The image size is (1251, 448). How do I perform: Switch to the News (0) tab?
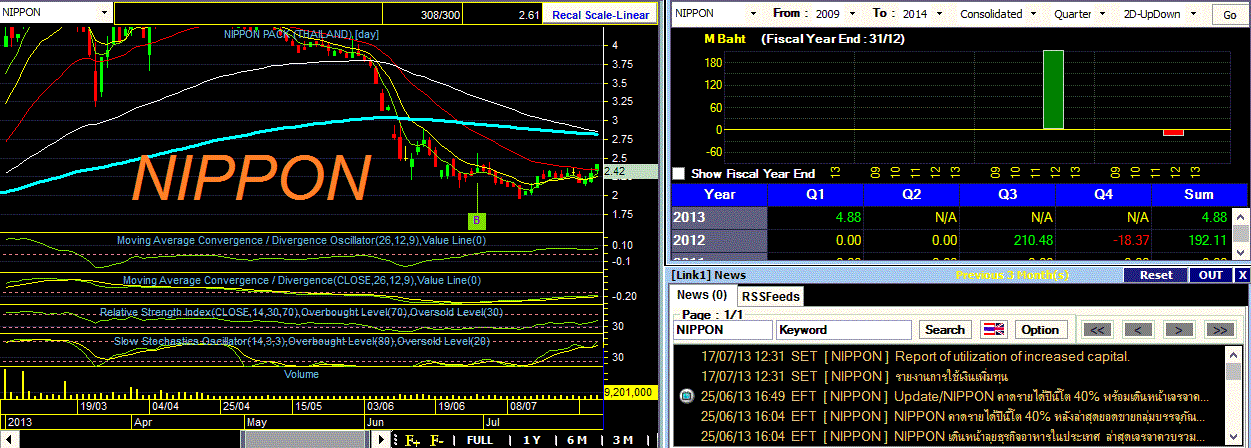pos(702,295)
